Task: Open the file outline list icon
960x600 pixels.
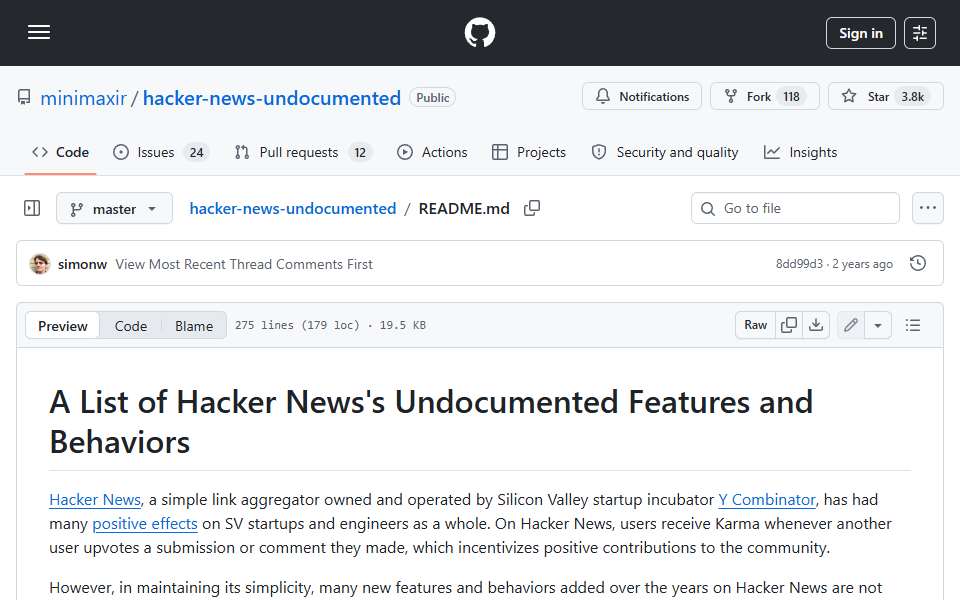Action: click(913, 325)
